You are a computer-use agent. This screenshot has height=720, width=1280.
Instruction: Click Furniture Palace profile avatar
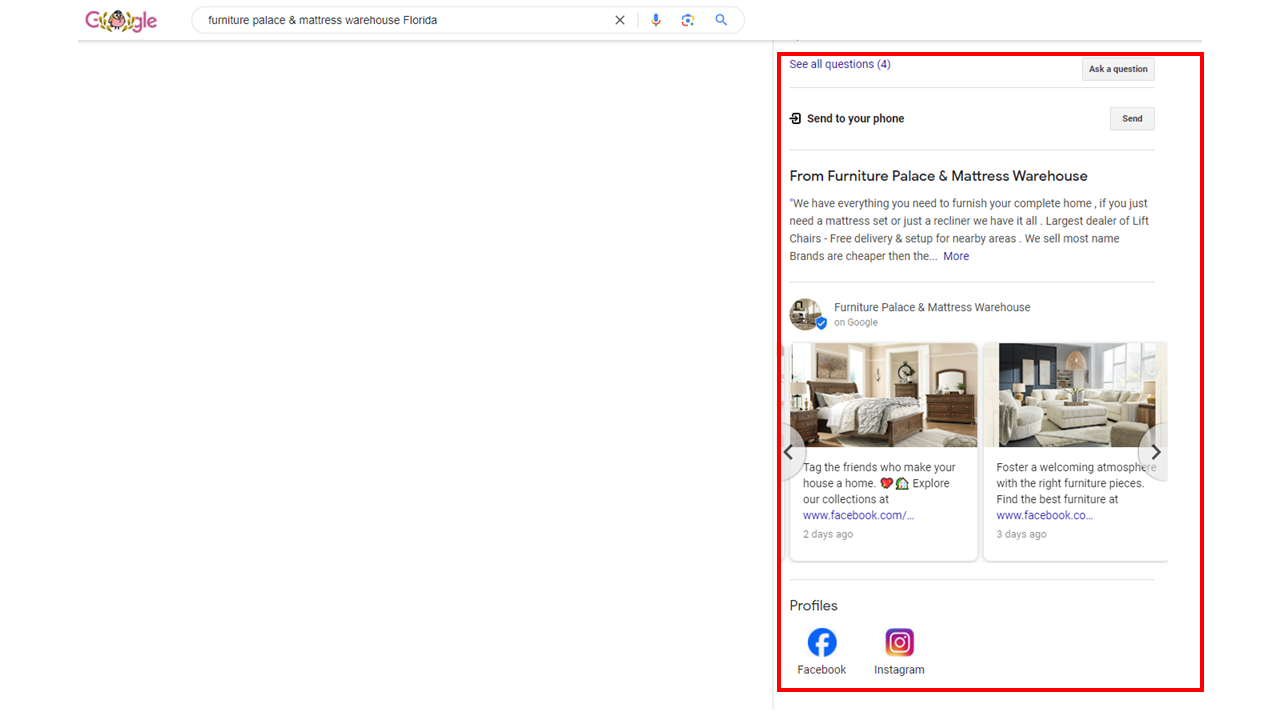(805, 314)
